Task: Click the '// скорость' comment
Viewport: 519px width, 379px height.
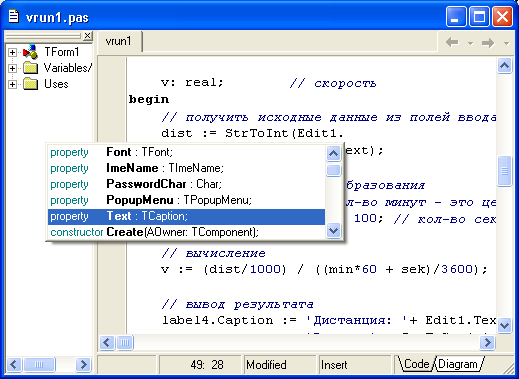Action: pyautogui.click(x=333, y=83)
